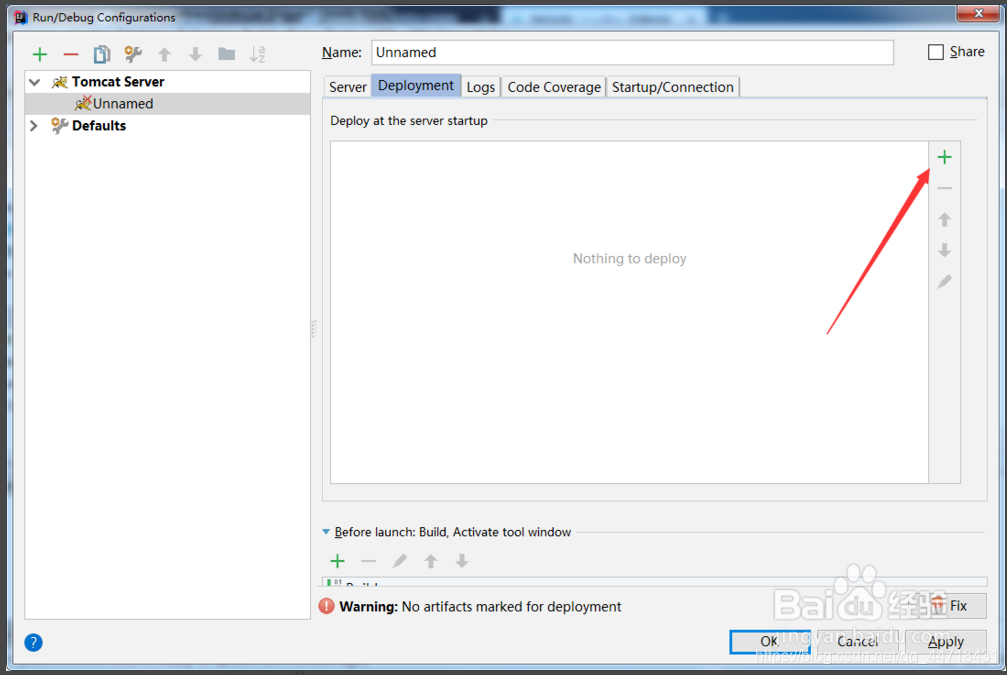1007x675 pixels.
Task: Enable the Share checkbox
Action: 936,52
